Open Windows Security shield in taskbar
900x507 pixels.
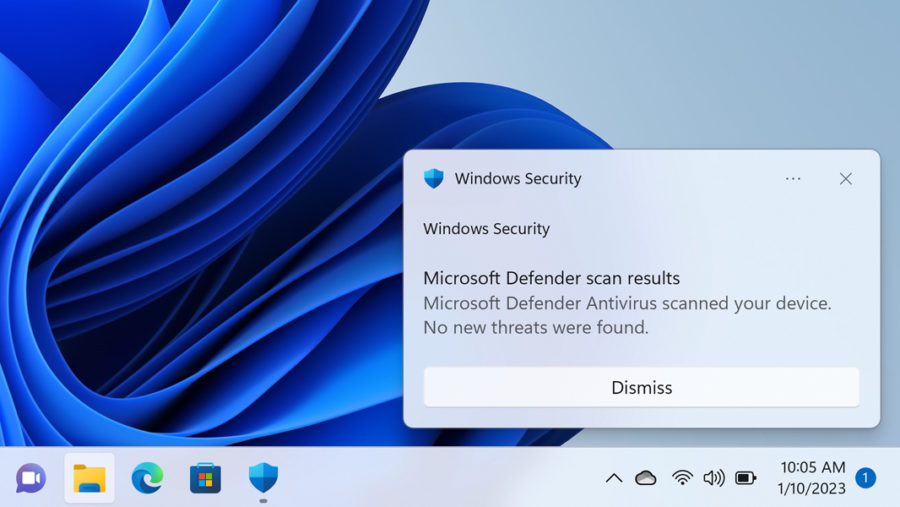coord(263,478)
